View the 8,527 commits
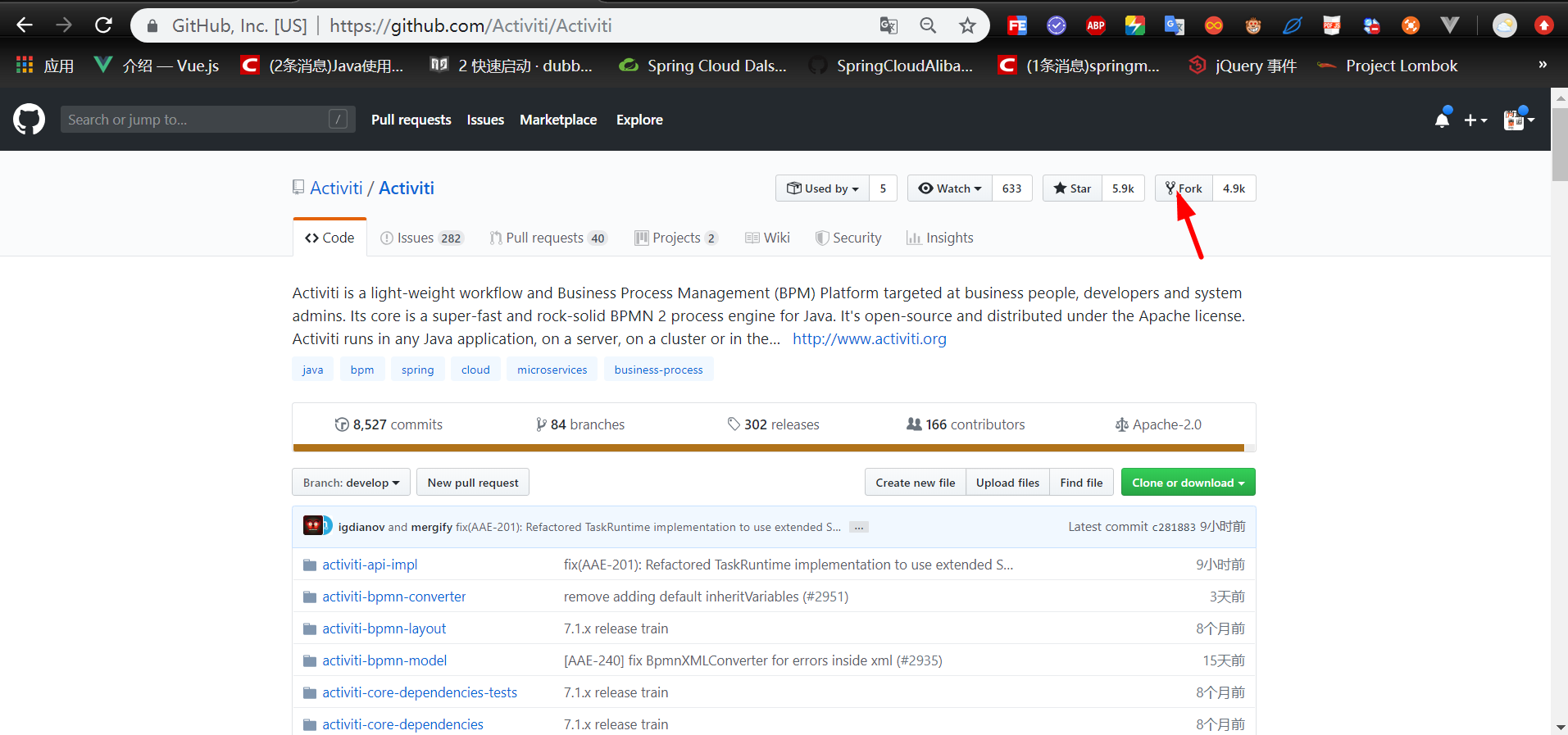1568x735 pixels. pyautogui.click(x=389, y=424)
